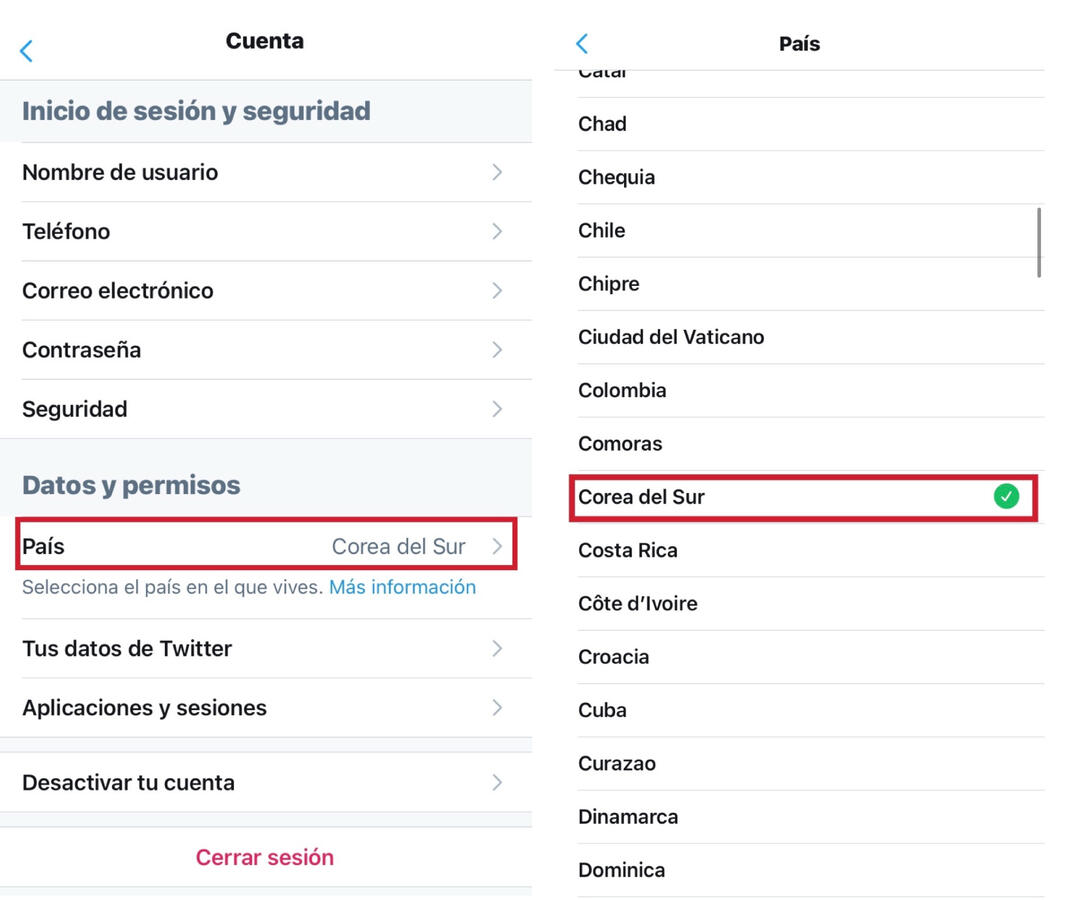Tap back arrow on País screen
The height and width of the screenshot is (900, 1066).
coord(582,44)
